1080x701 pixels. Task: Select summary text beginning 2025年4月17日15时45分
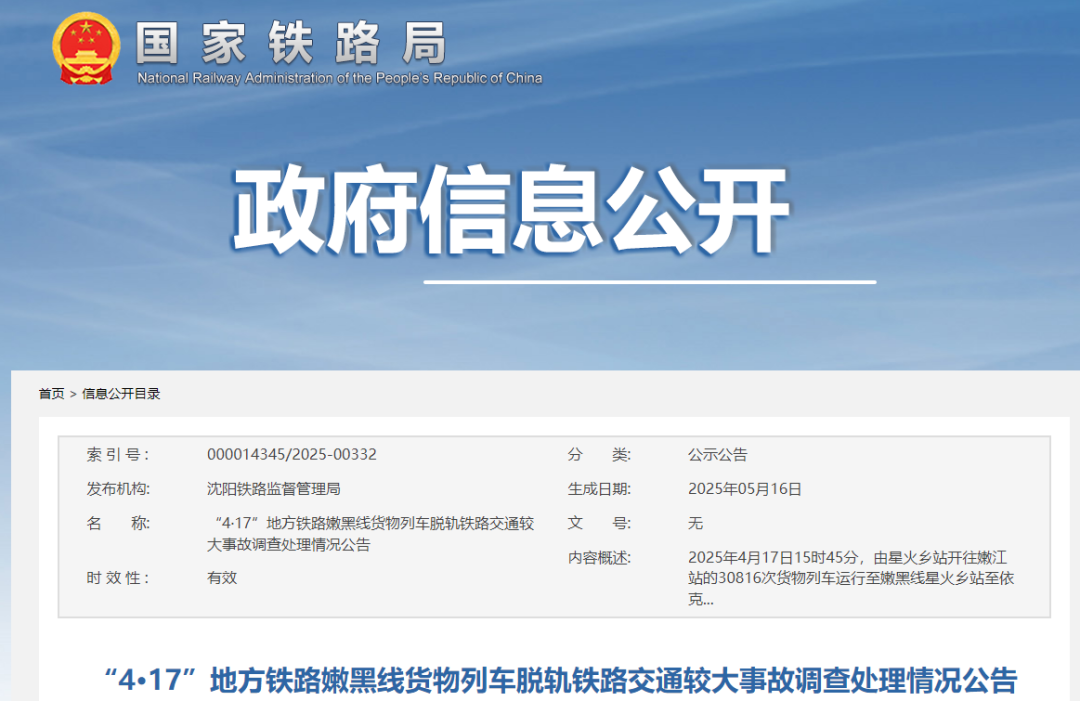[x=851, y=578]
